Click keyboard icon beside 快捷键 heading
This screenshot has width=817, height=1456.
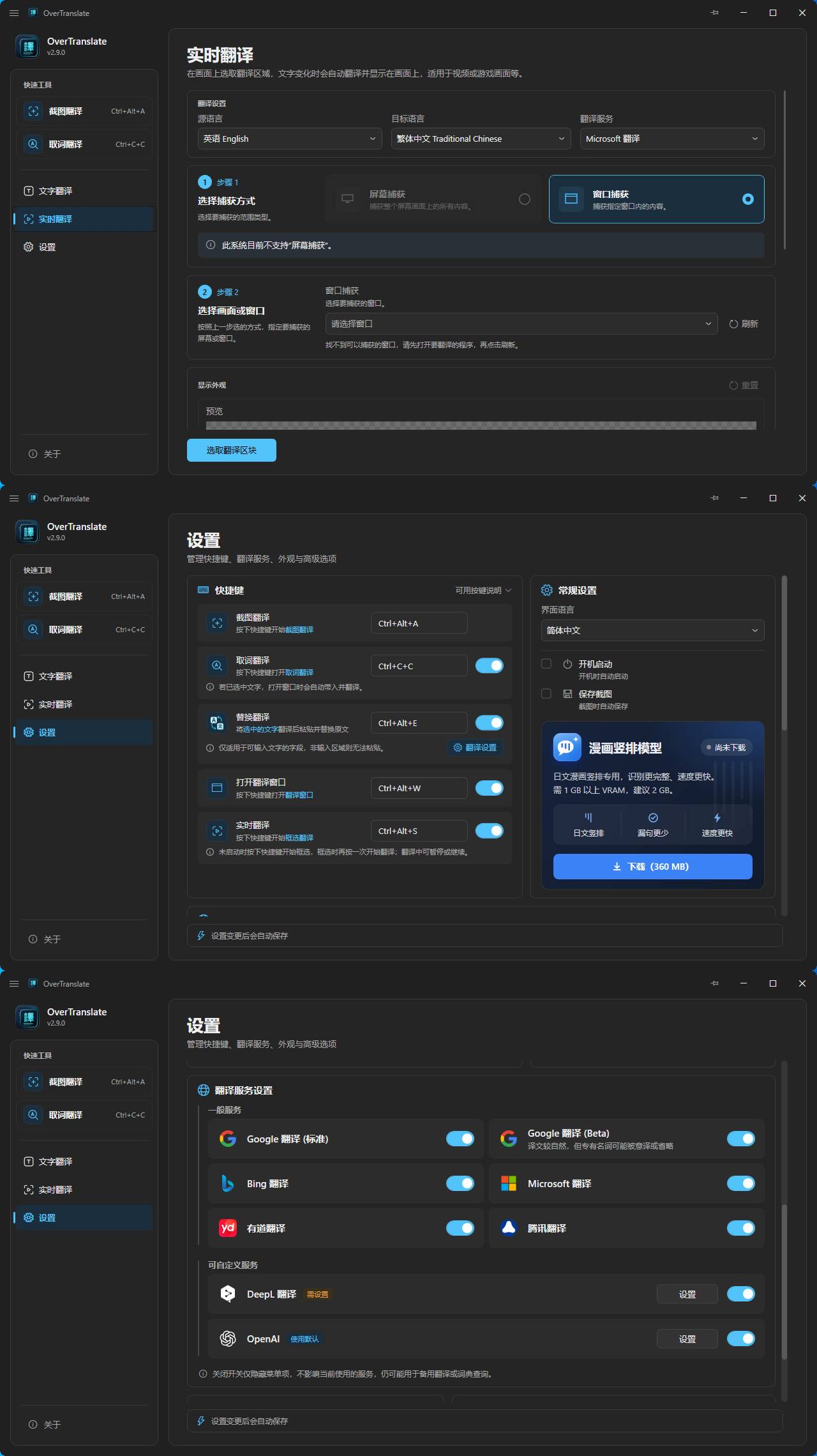(x=204, y=590)
